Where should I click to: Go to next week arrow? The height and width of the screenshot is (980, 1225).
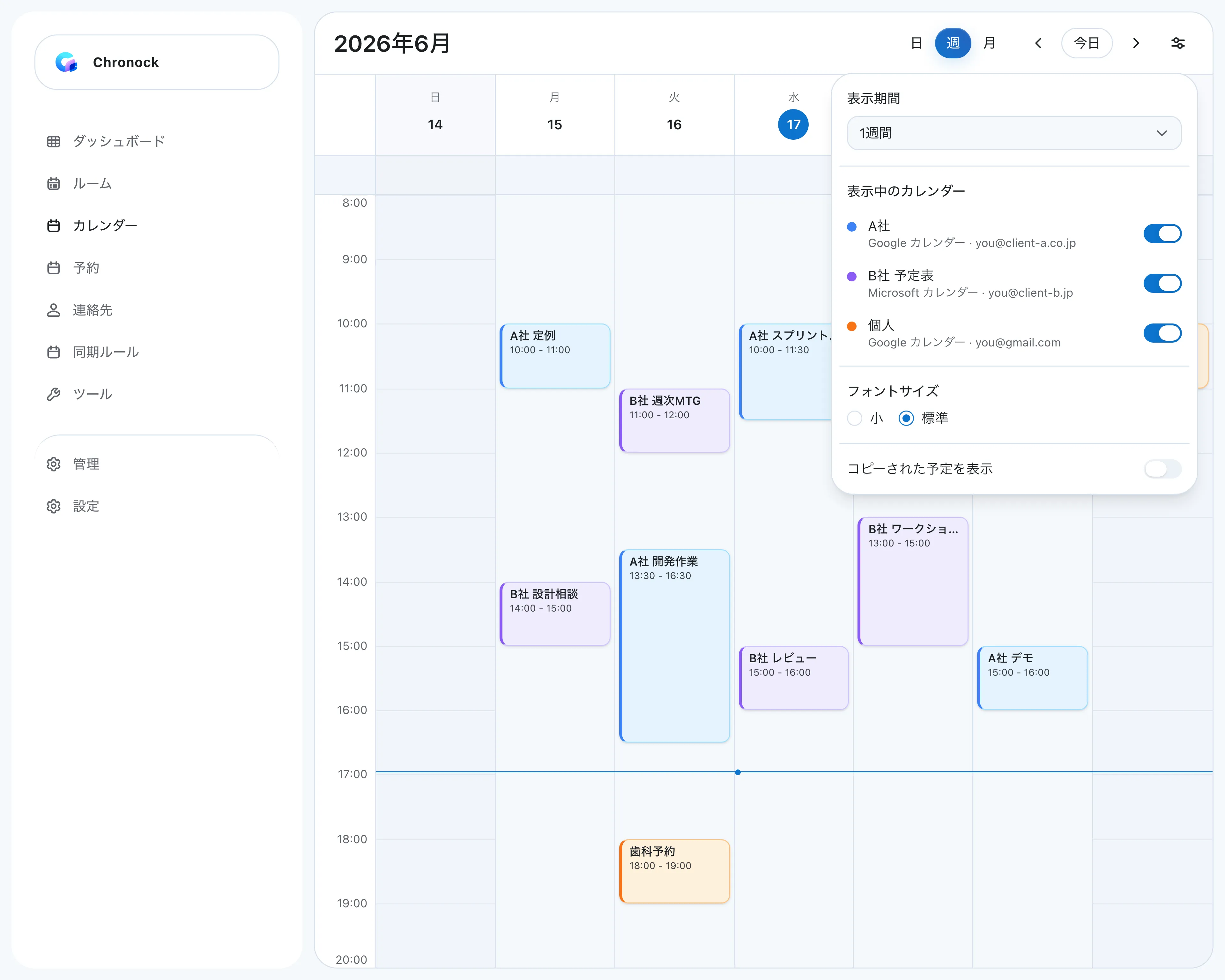tap(1136, 43)
